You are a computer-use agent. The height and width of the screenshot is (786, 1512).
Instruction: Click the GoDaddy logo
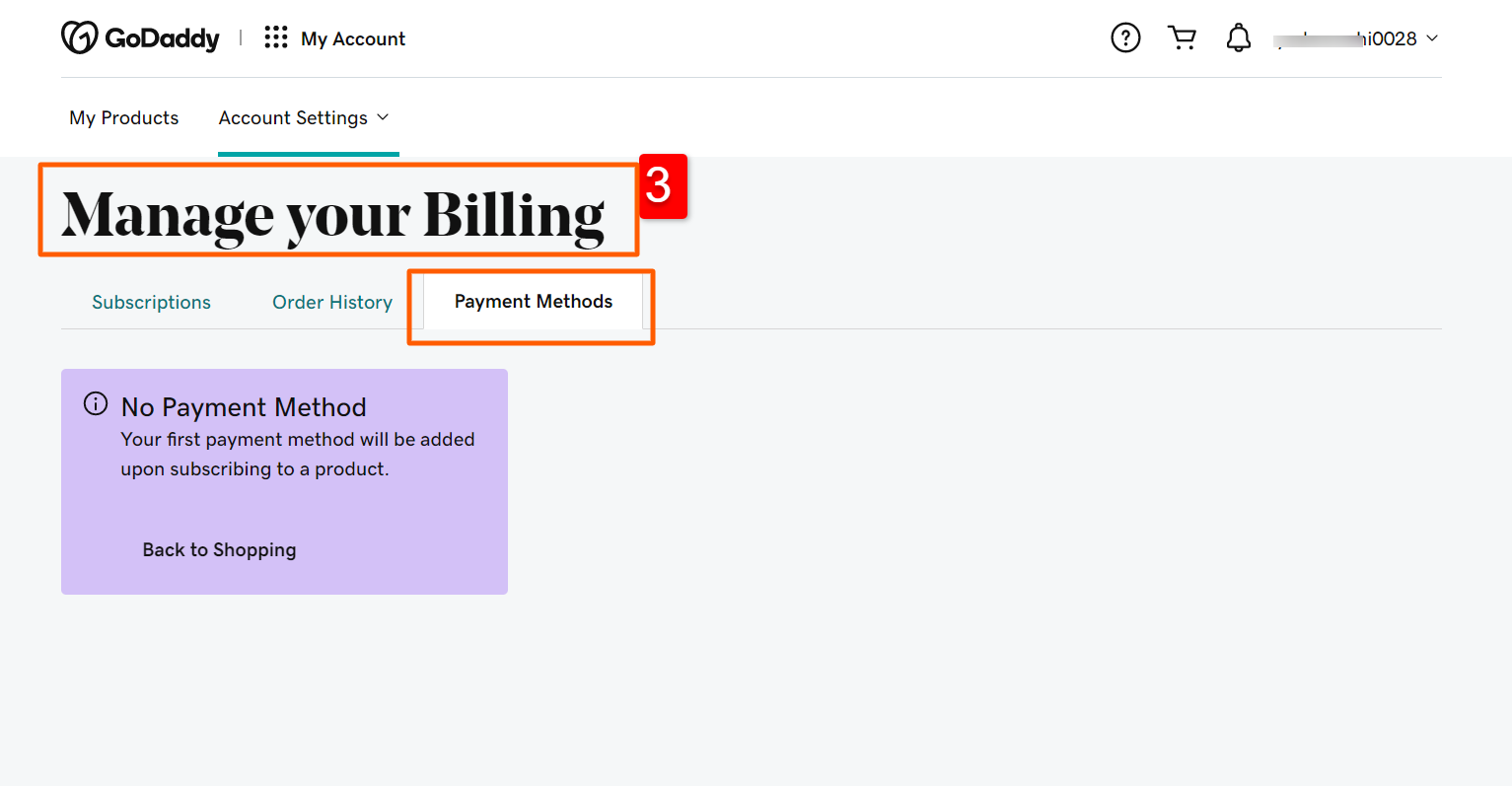140,37
